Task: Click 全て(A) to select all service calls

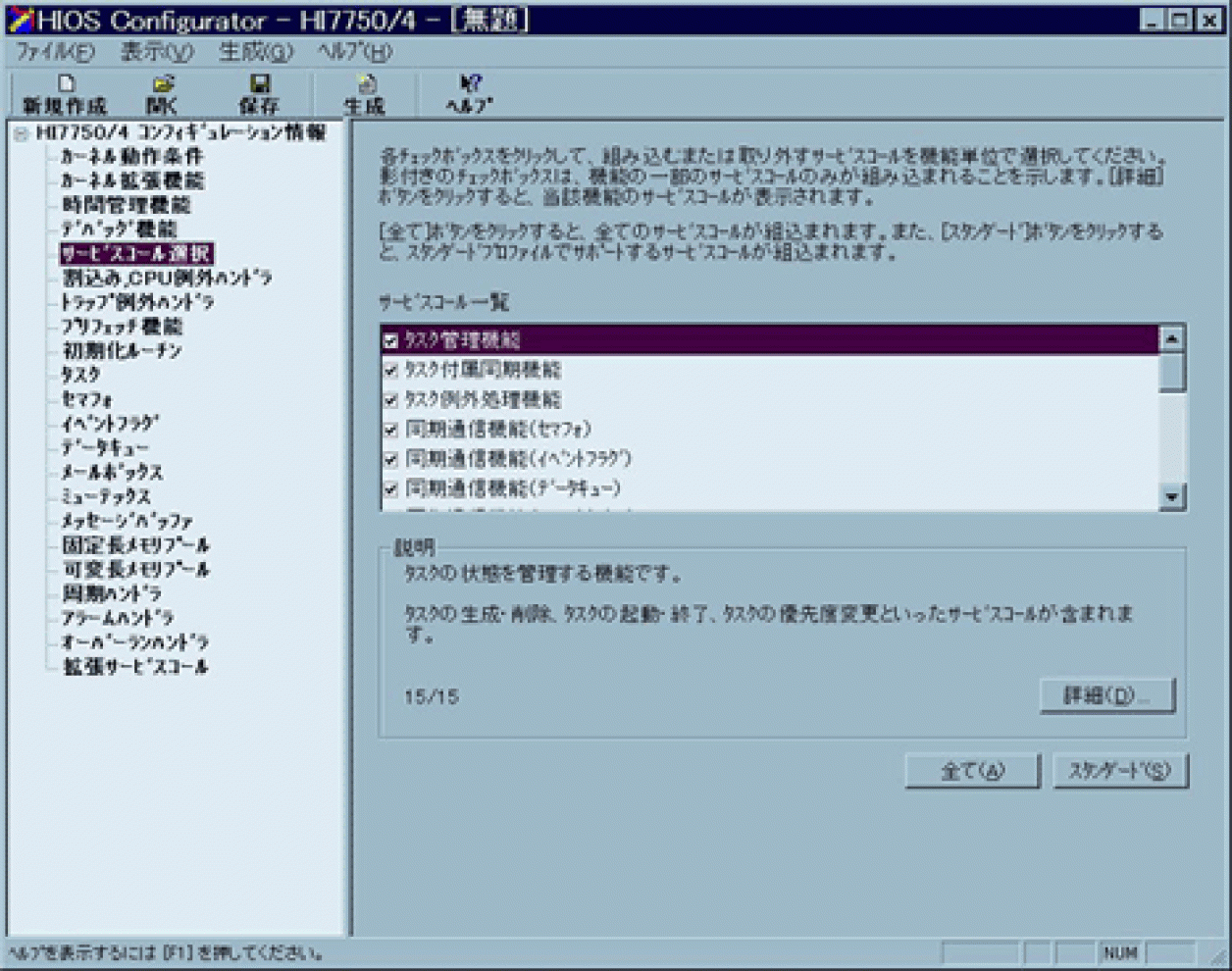Action: (x=973, y=770)
